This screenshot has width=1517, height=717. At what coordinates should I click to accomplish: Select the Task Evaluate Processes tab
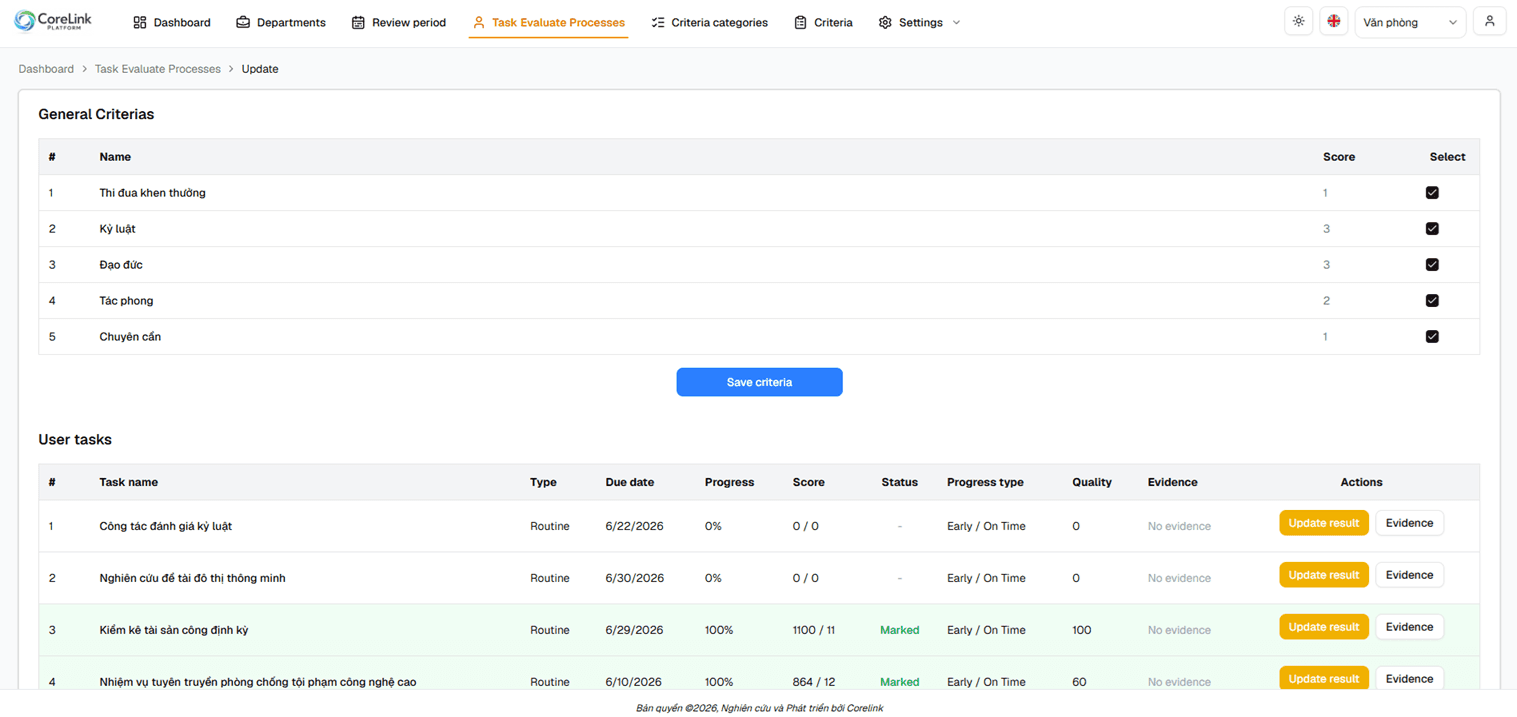[x=548, y=22]
